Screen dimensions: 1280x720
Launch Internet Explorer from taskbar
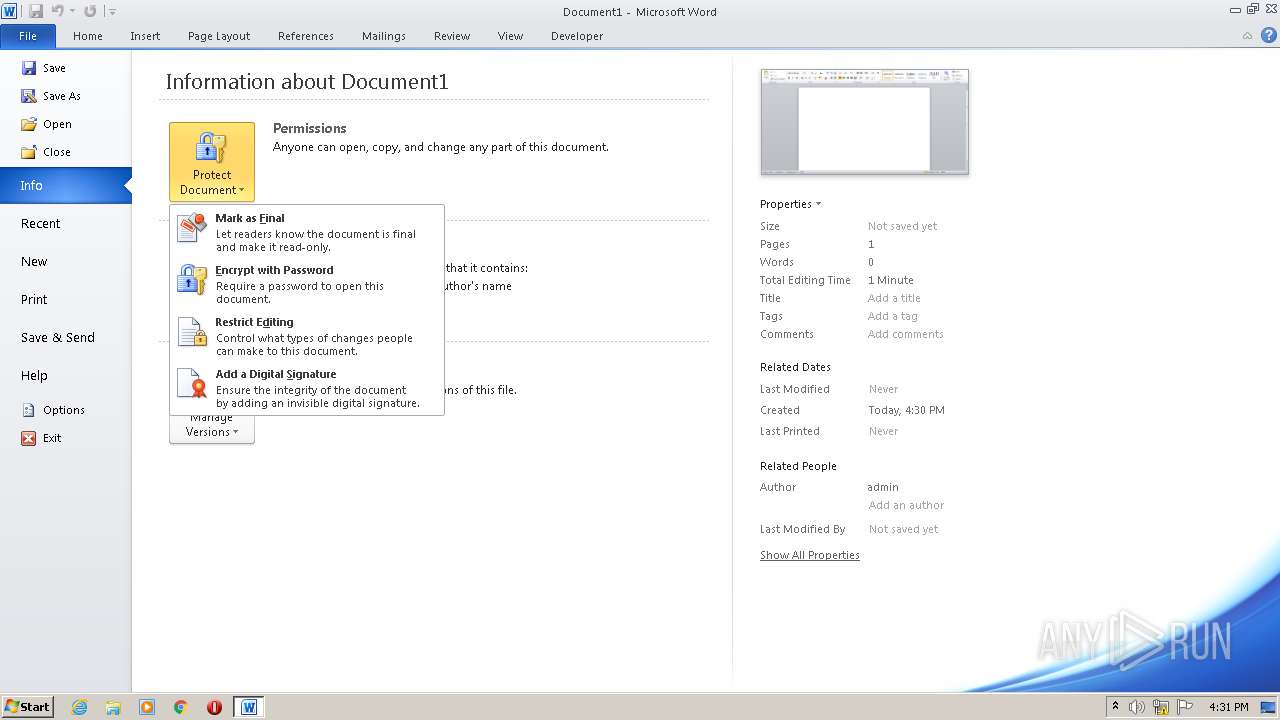(x=79, y=707)
